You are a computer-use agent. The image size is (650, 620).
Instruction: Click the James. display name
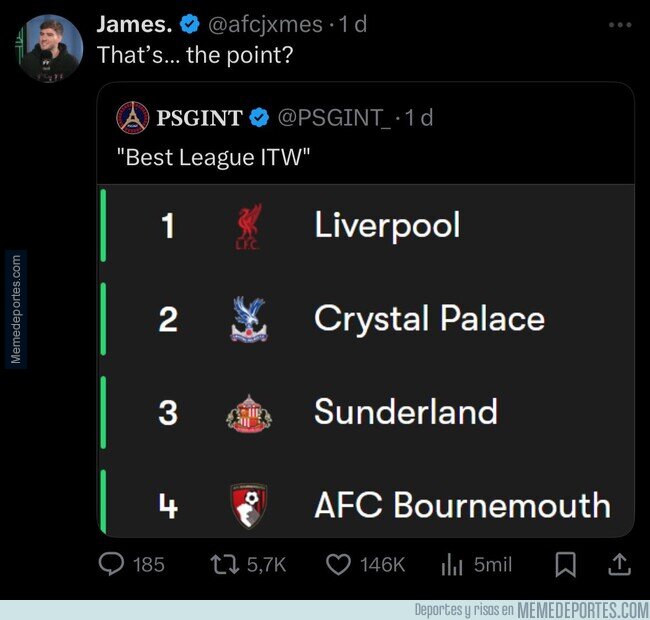(135, 23)
